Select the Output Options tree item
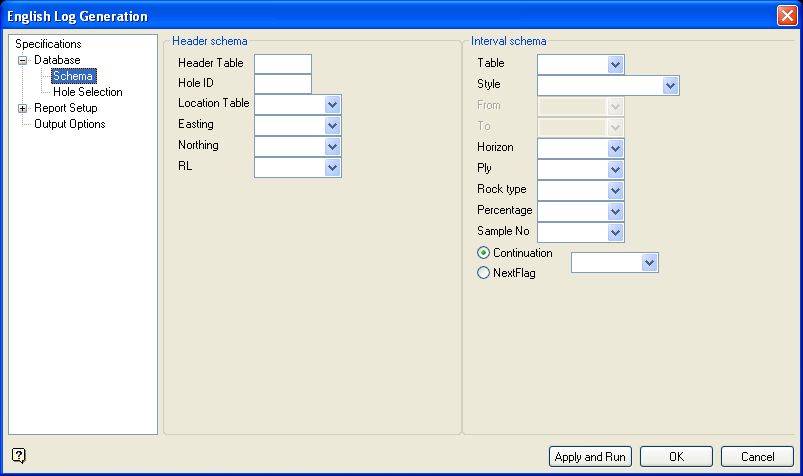This screenshot has height=476, width=803. click(x=70, y=124)
